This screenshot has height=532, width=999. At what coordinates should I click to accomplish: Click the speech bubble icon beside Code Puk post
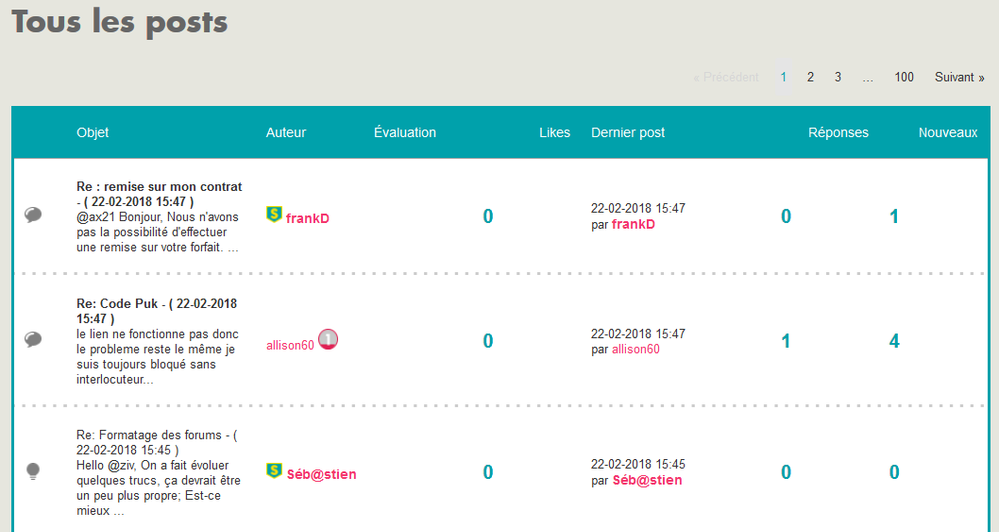pos(33,340)
